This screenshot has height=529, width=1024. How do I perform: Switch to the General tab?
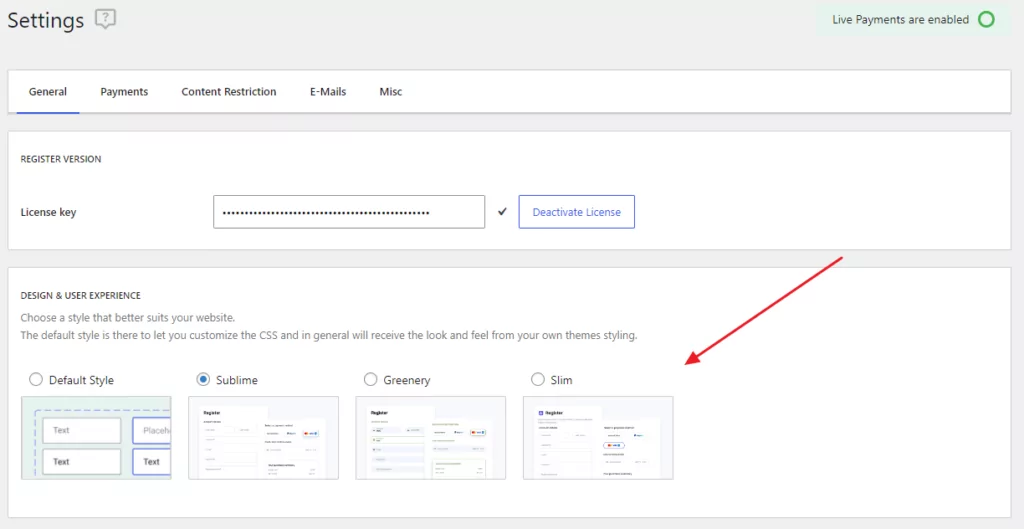pos(48,92)
